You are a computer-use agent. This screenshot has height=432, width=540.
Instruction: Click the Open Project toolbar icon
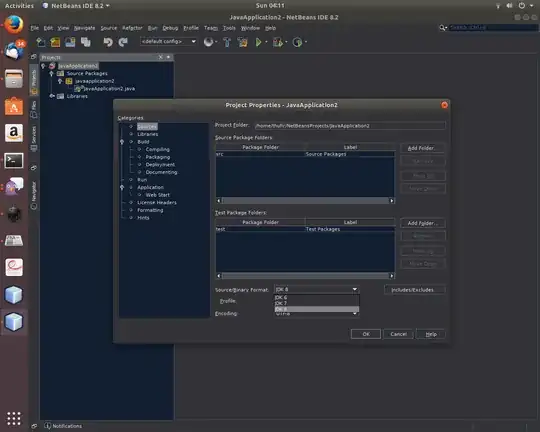[x=70, y=42]
